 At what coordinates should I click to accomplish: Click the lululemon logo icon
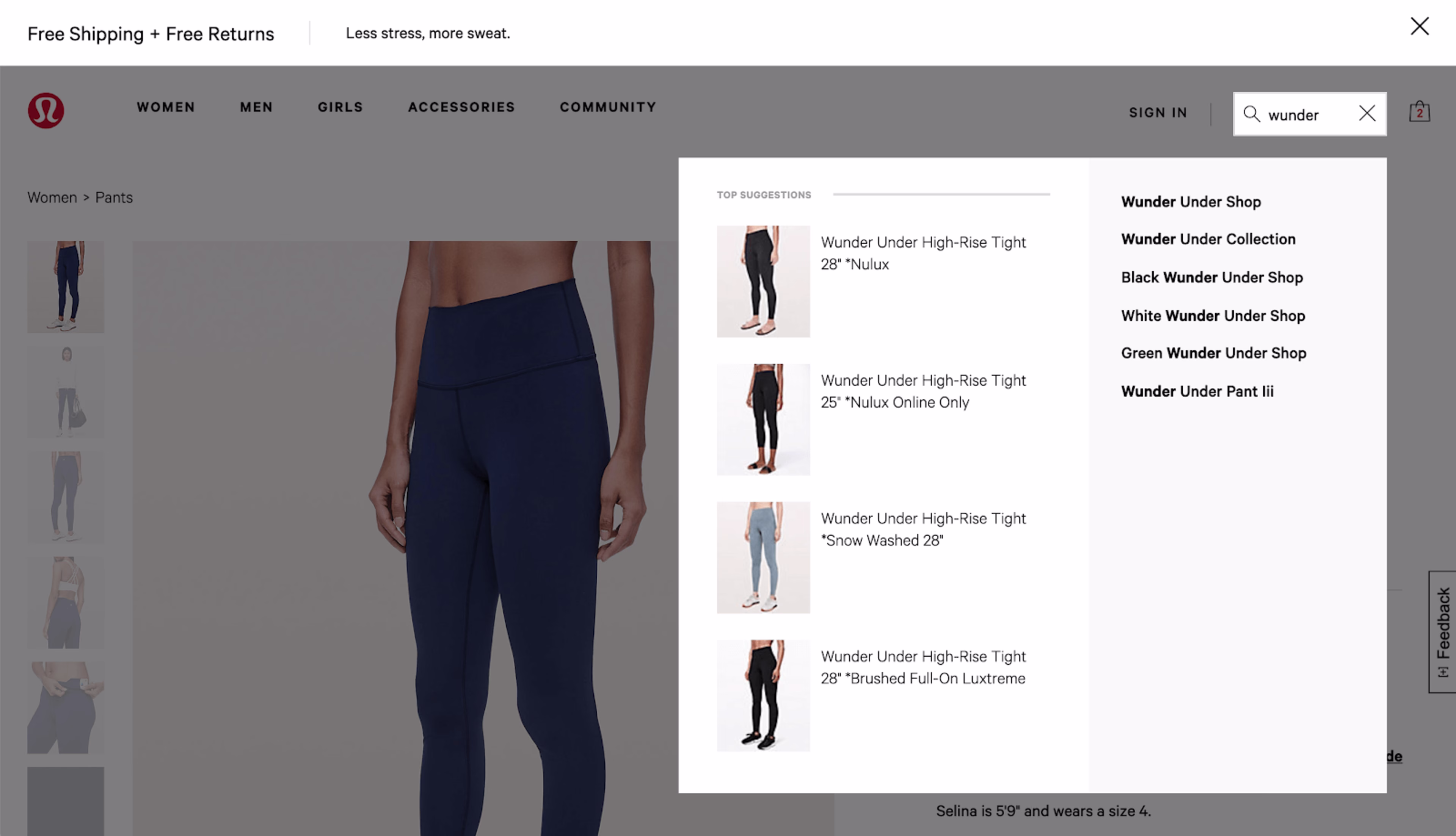(46, 110)
